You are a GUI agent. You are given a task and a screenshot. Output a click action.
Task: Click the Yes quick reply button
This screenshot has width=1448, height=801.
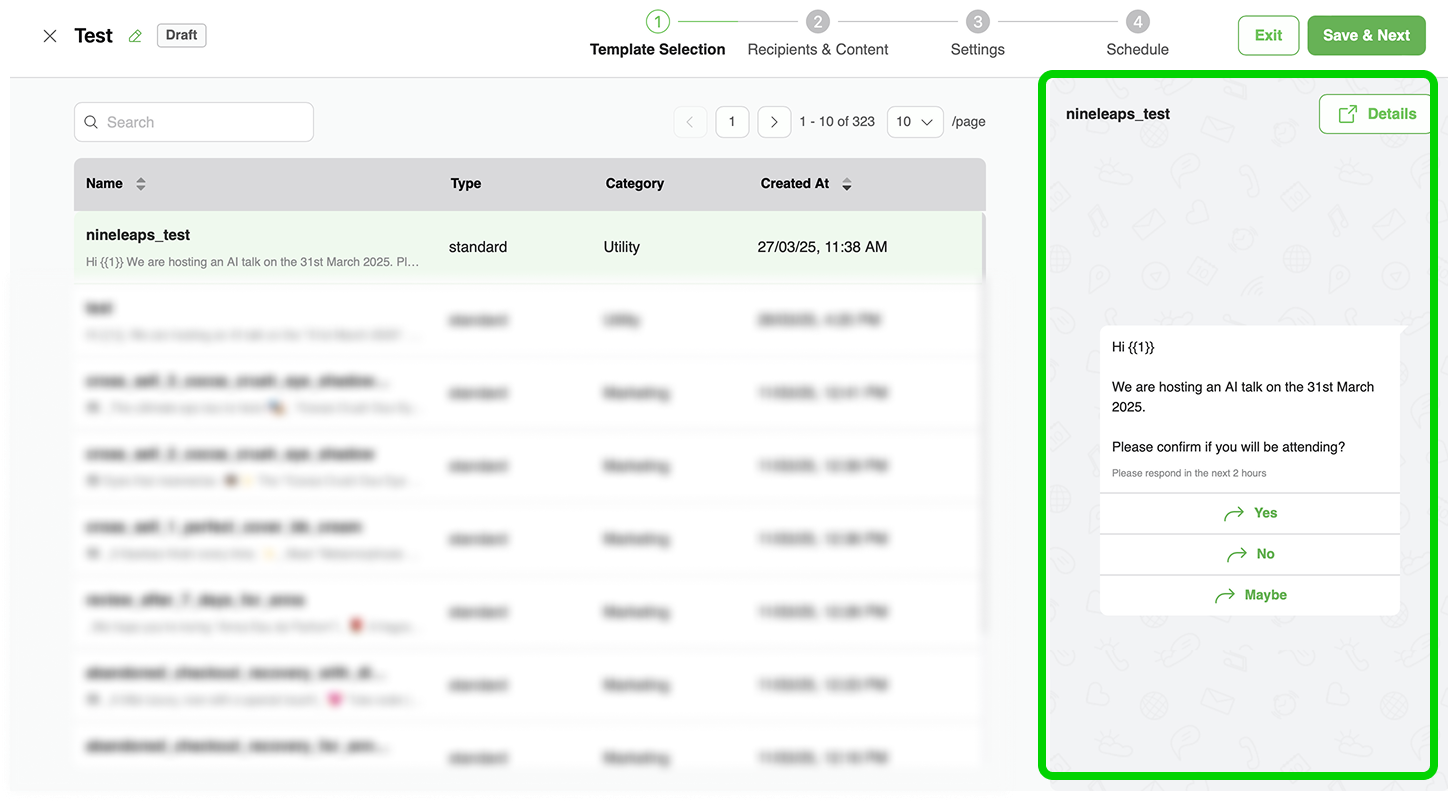[x=1249, y=513]
